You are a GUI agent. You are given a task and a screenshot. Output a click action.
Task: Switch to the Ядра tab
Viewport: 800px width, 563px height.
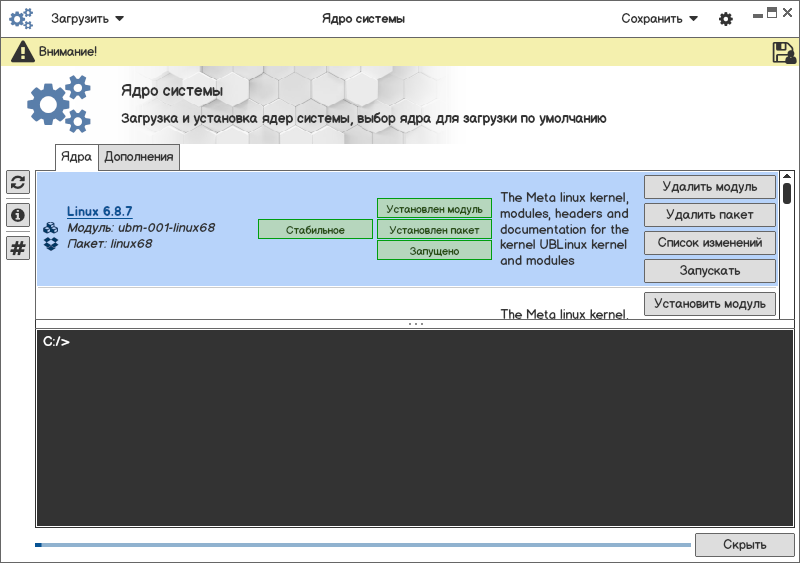coord(77,157)
